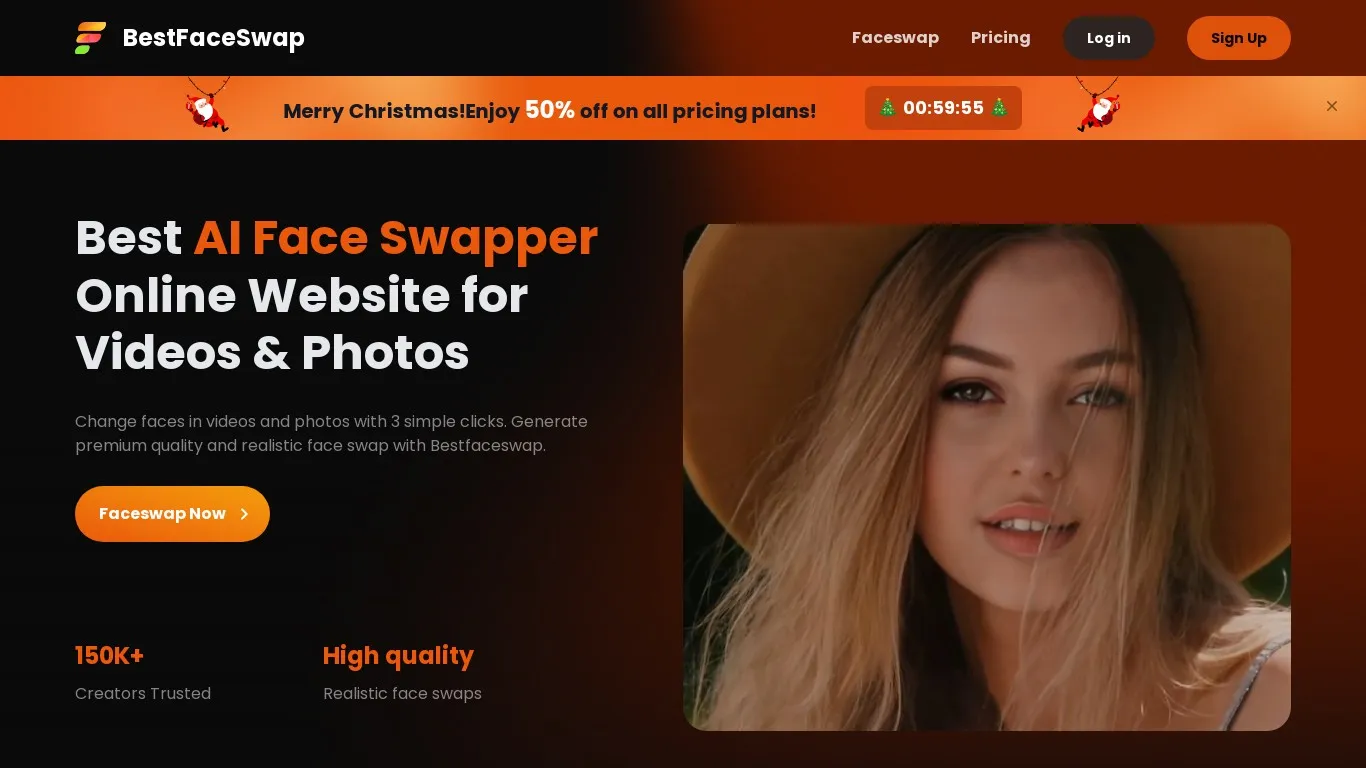The width and height of the screenshot is (1366, 768).
Task: Click the chevron arrow in Faceswap Now
Action: pyautogui.click(x=244, y=514)
